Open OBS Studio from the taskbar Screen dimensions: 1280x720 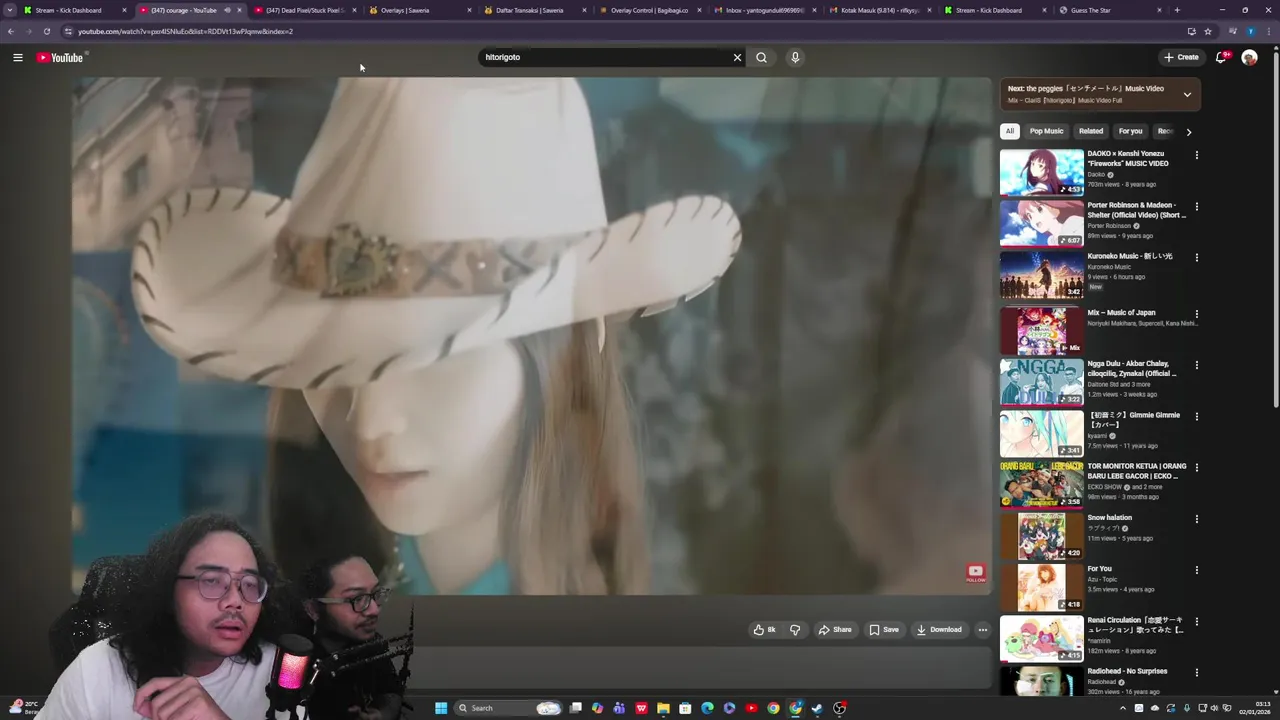(x=839, y=708)
